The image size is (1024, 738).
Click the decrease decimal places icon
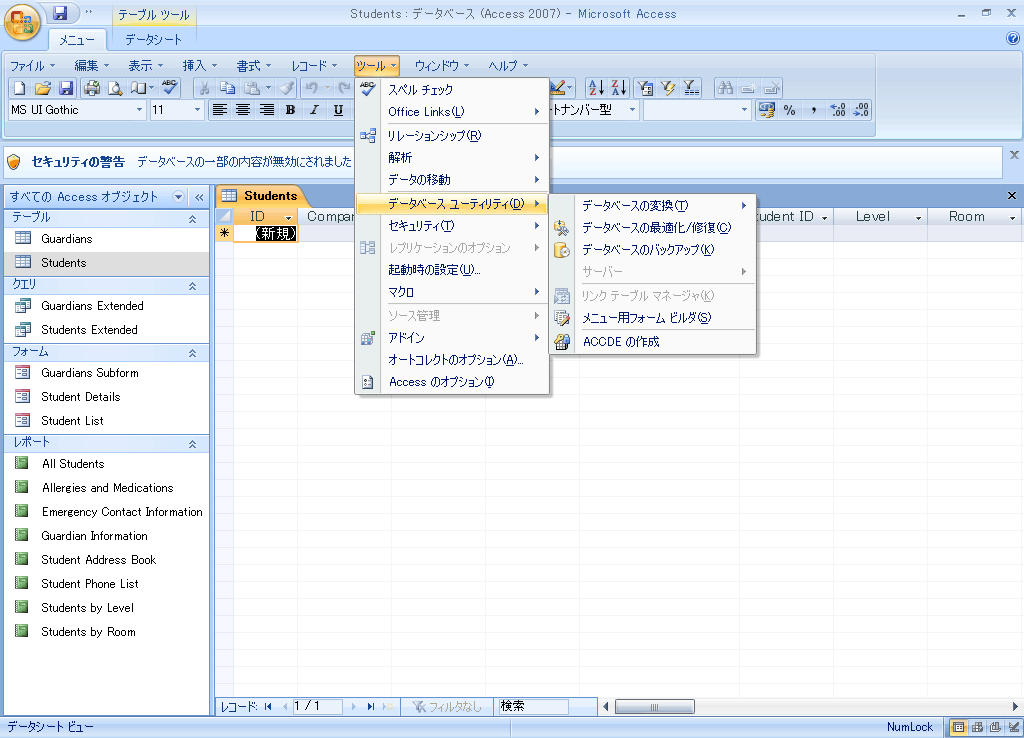coord(861,110)
